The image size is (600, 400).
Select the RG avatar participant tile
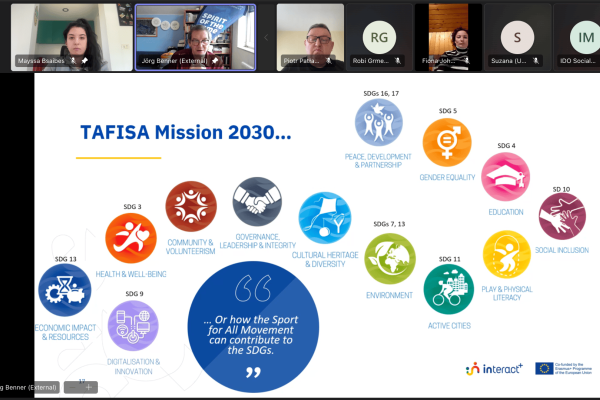tap(380, 37)
